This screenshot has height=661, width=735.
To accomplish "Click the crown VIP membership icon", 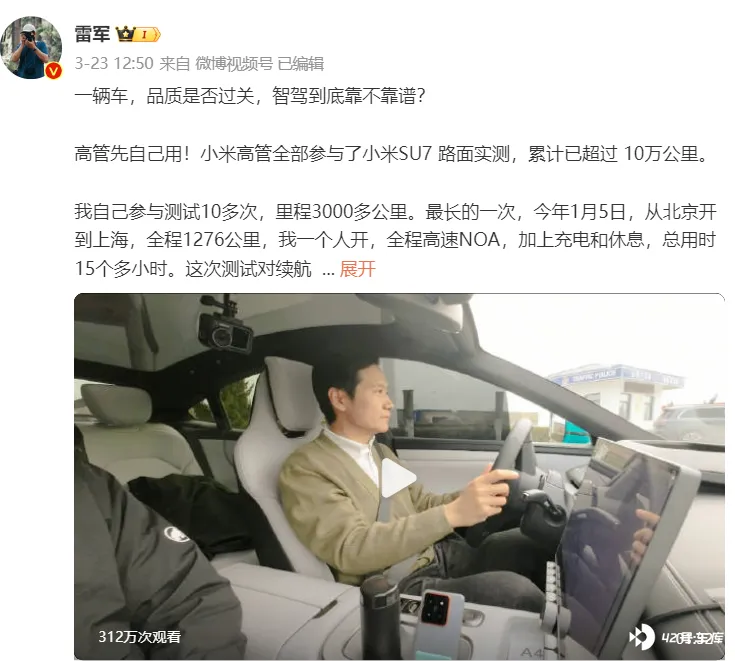I will (125, 34).
